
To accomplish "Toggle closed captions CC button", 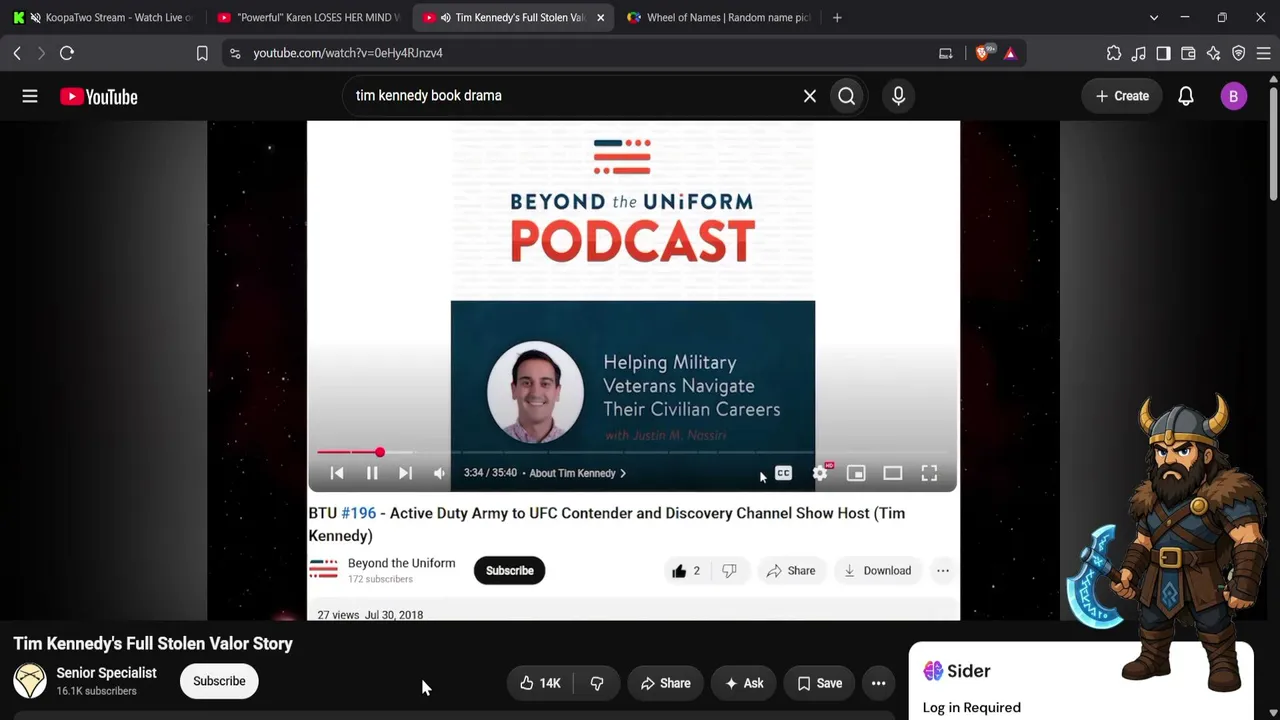I will point(783,473).
